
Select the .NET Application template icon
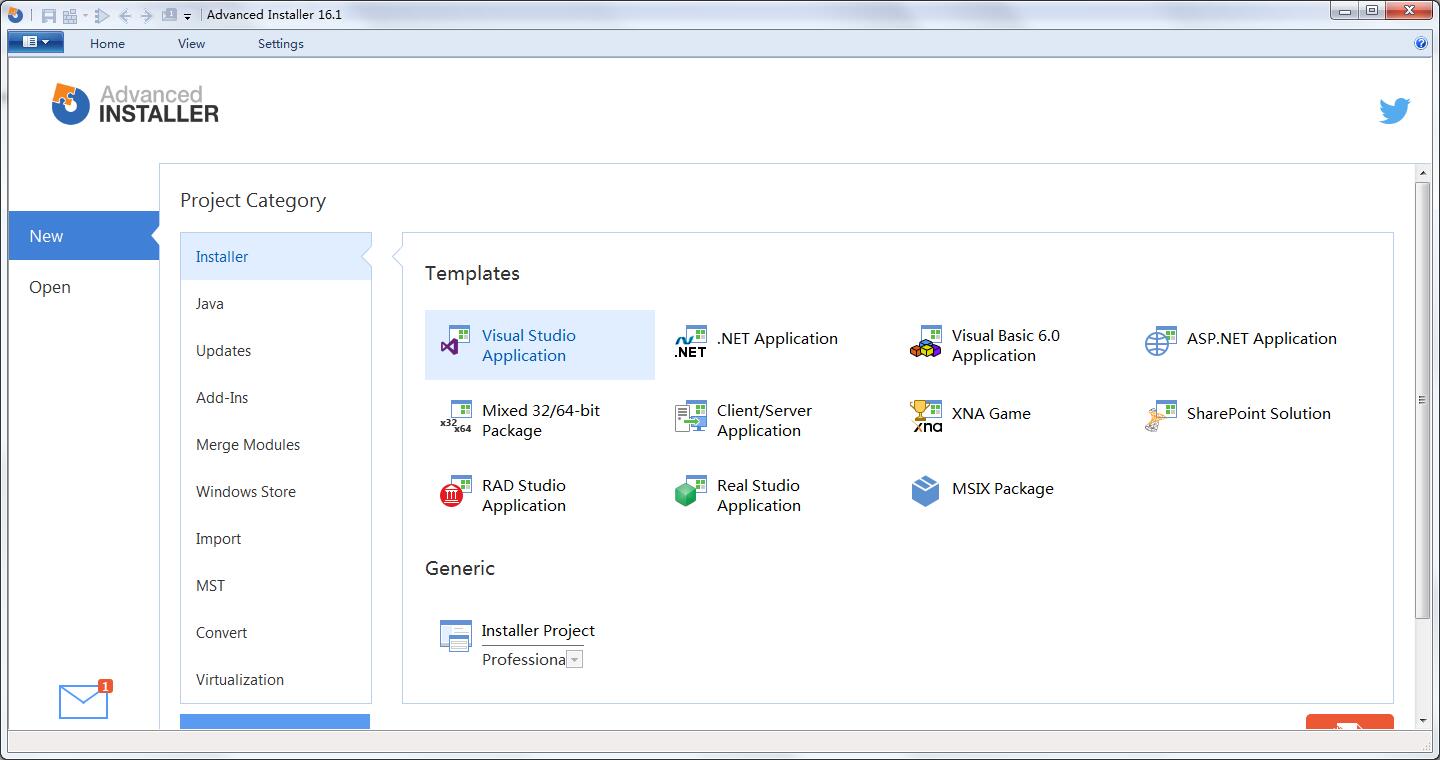click(691, 341)
